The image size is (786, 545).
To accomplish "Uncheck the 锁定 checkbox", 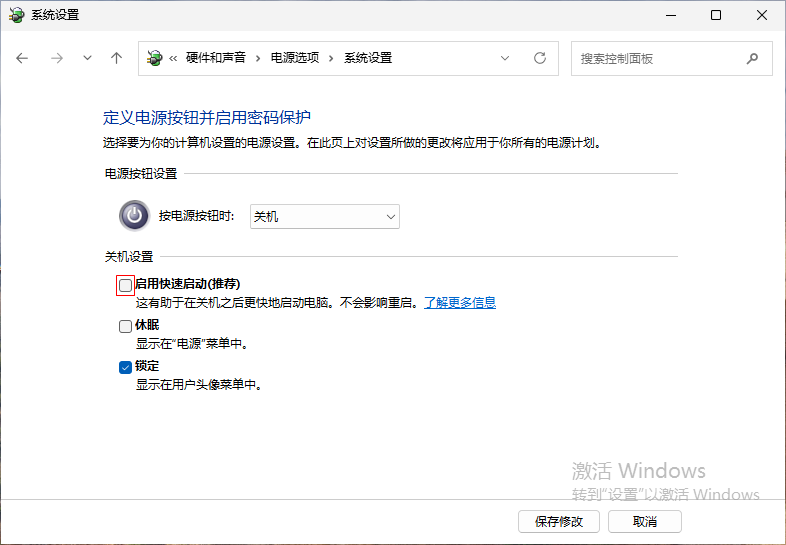I will click(x=125, y=368).
